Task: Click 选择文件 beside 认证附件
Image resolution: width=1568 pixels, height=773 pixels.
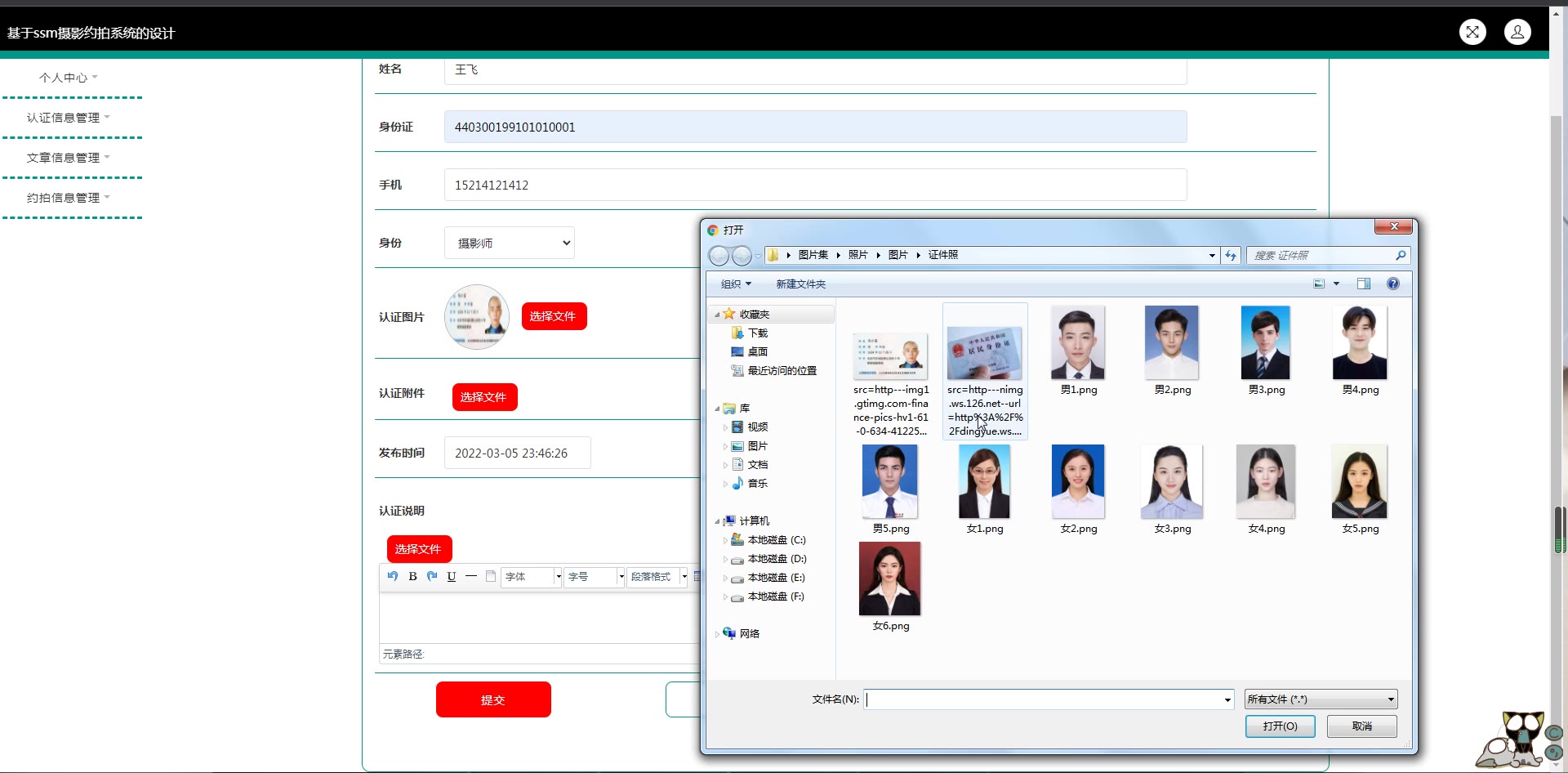Action: (484, 397)
